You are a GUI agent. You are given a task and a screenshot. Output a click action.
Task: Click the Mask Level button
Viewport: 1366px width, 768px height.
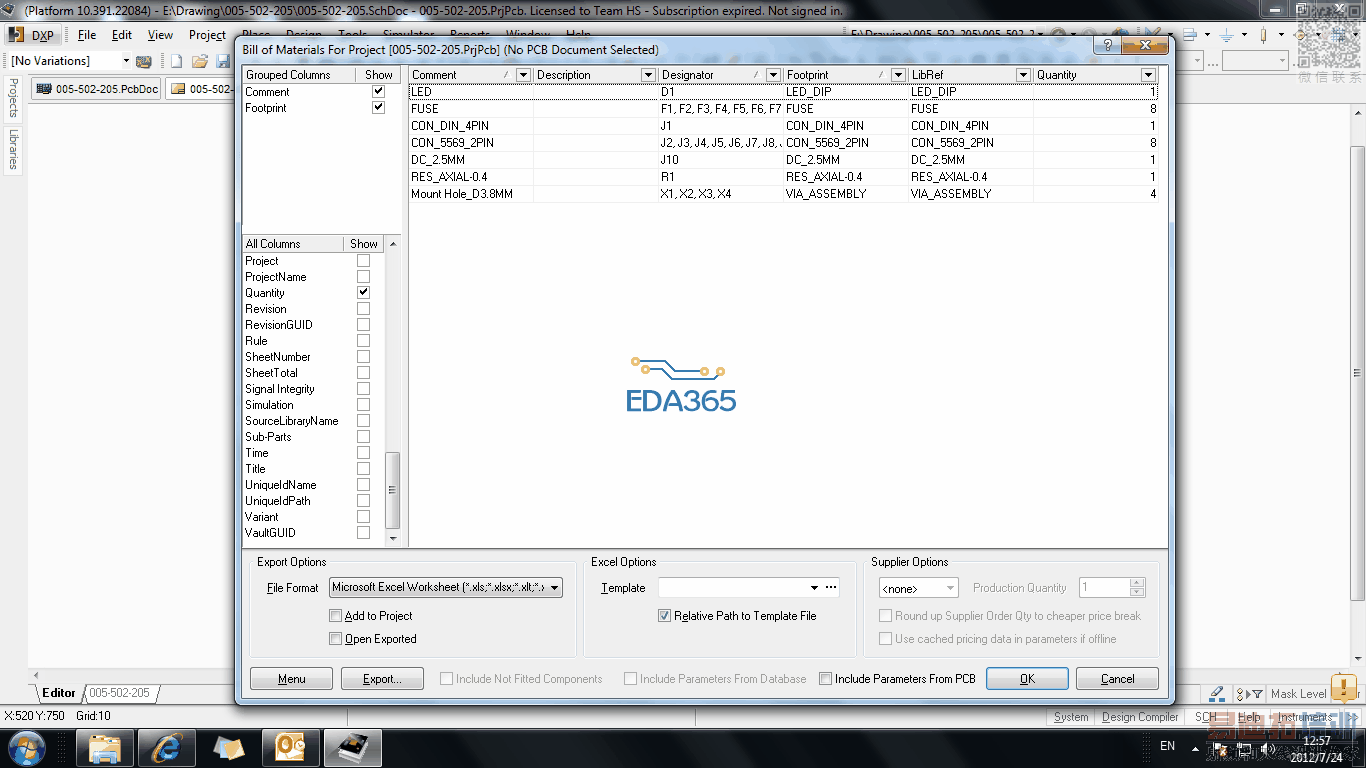[x=1298, y=693]
